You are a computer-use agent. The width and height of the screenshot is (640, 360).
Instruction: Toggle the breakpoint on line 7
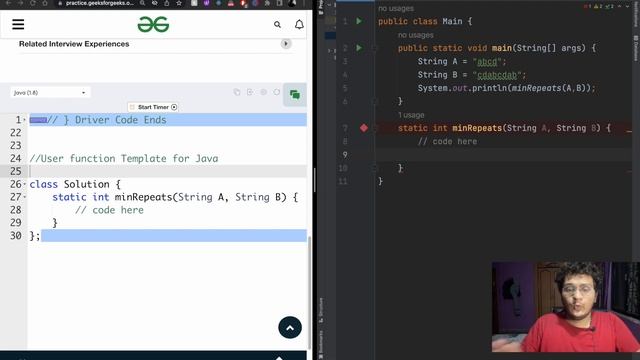(x=364, y=128)
